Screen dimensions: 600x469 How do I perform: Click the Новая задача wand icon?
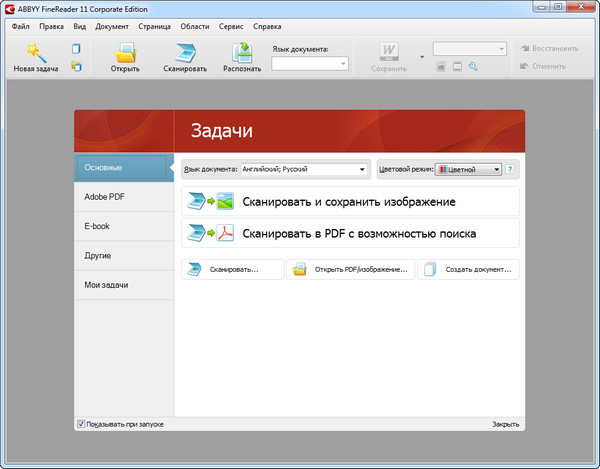36,53
